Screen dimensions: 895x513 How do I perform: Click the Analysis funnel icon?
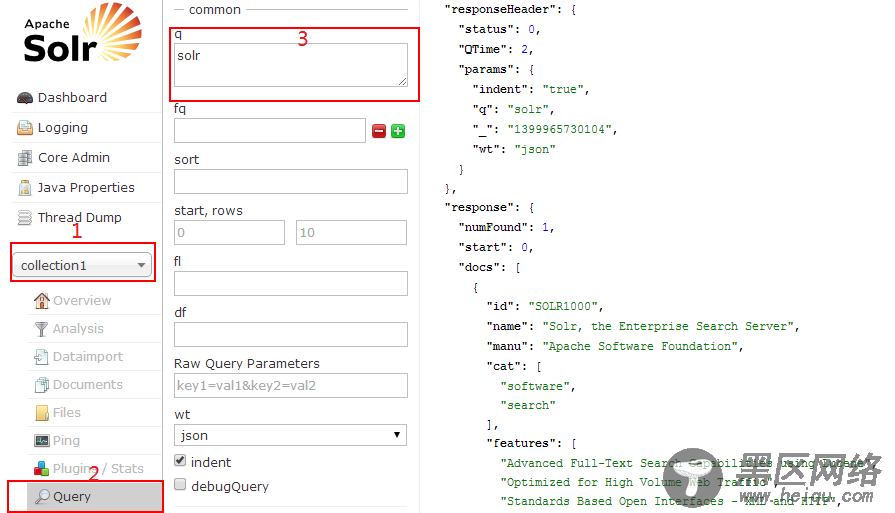(x=41, y=329)
